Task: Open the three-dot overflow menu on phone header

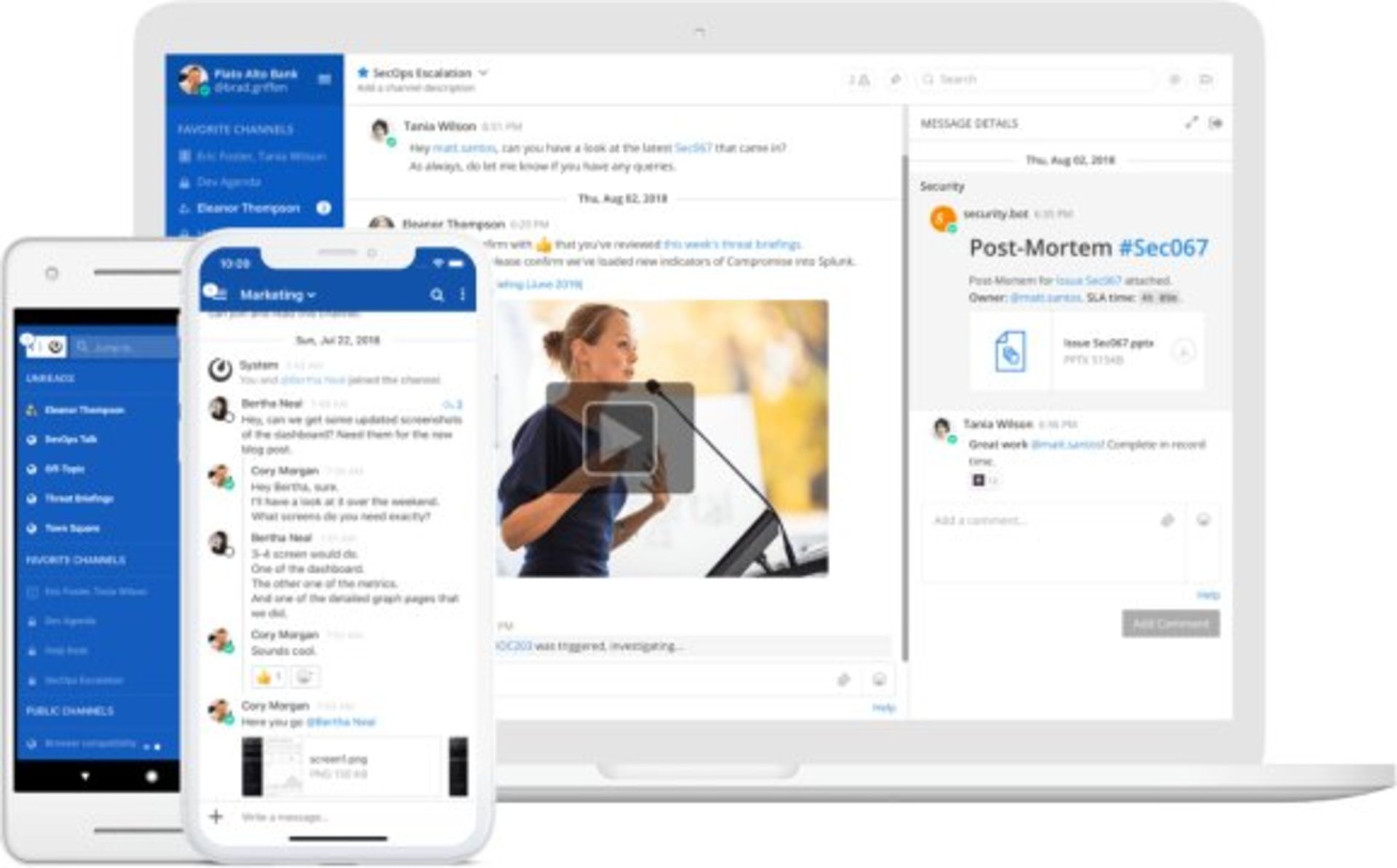Action: coord(463,295)
